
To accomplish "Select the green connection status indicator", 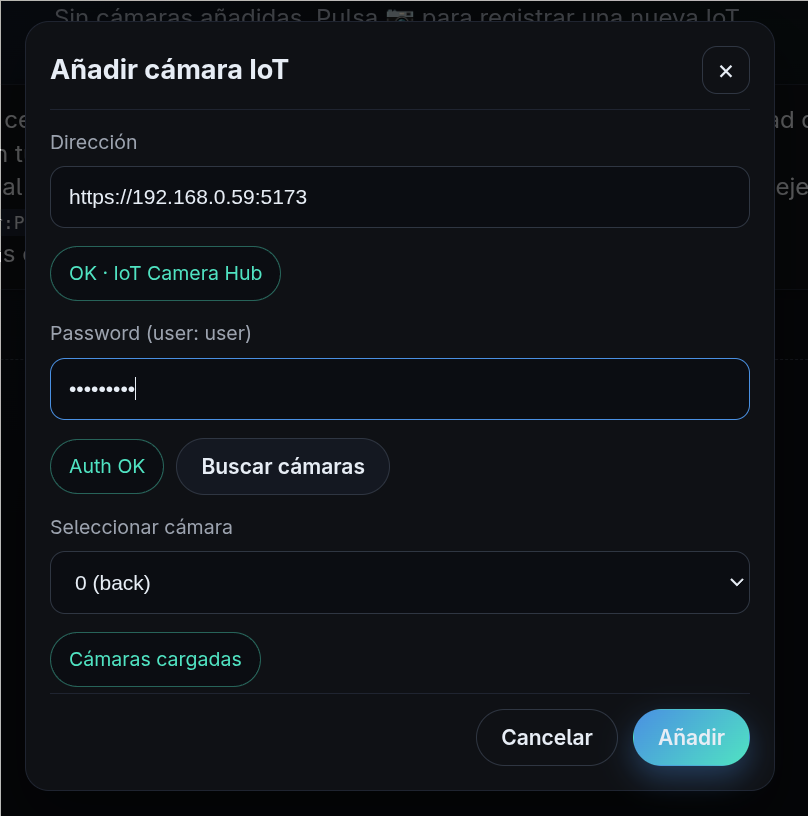I will click(x=165, y=273).
